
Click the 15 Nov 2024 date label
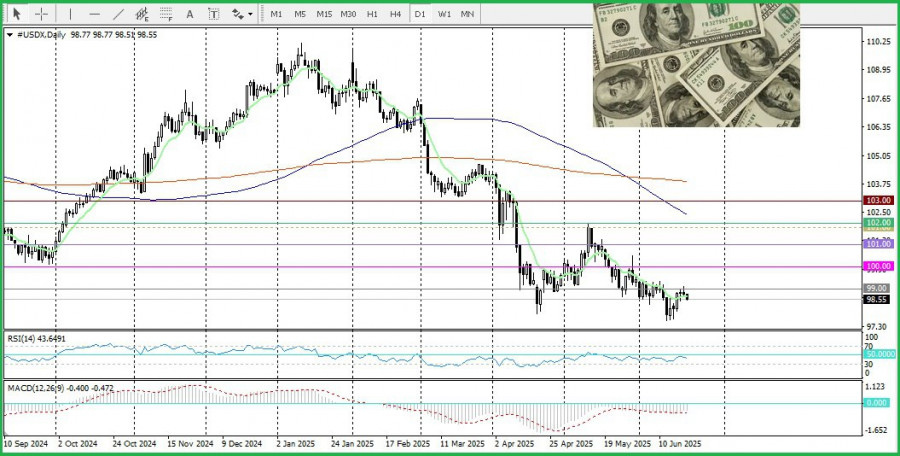pos(190,444)
